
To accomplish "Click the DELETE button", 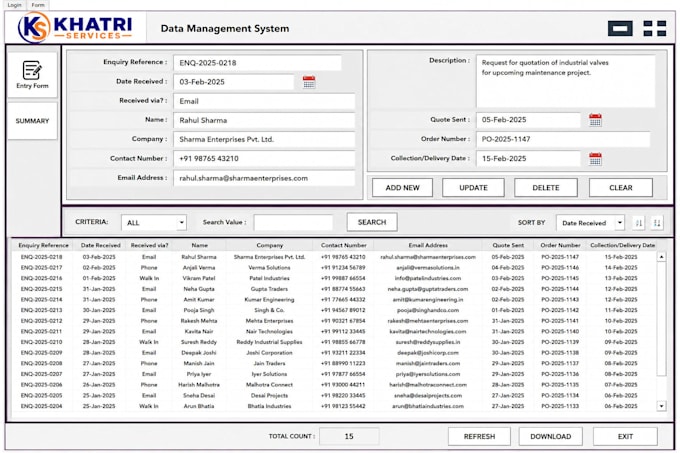I will click(546, 188).
